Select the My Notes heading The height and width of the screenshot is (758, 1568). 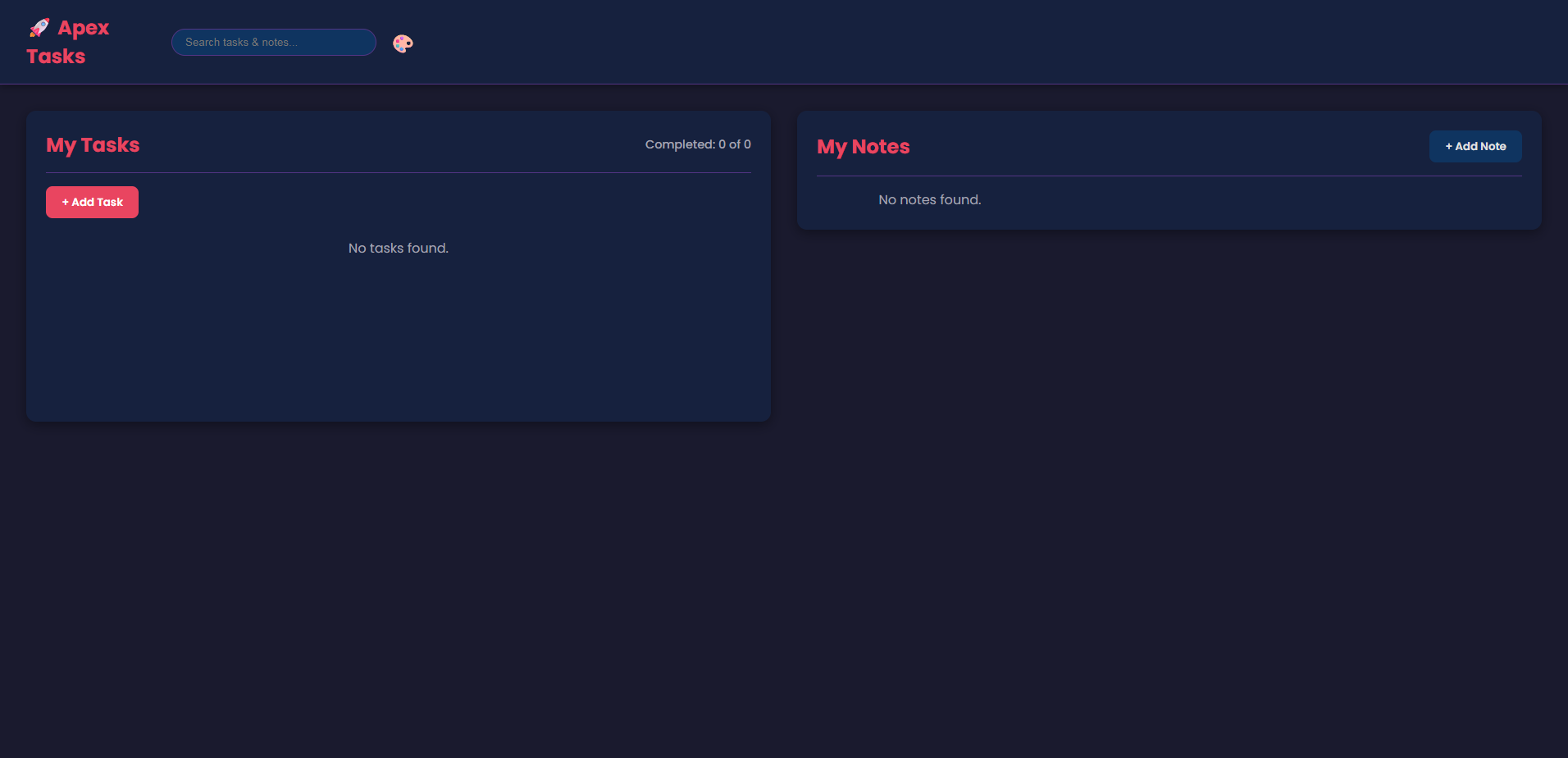point(863,147)
